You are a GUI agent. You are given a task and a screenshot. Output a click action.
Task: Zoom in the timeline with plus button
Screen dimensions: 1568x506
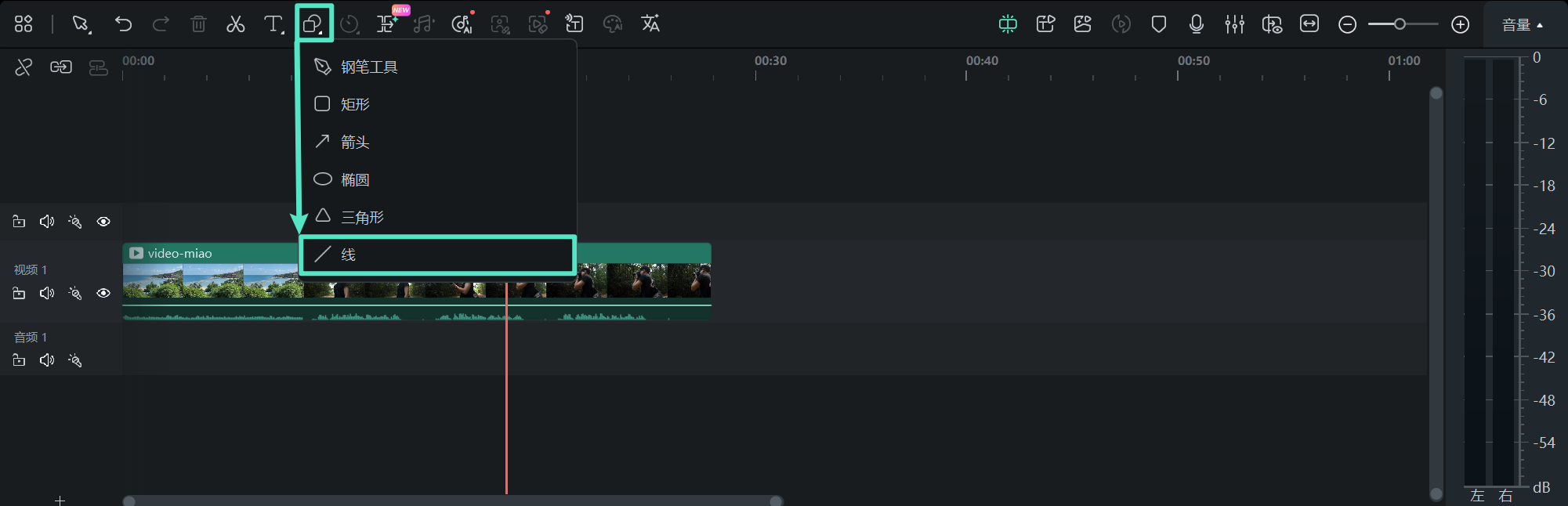(x=1460, y=24)
